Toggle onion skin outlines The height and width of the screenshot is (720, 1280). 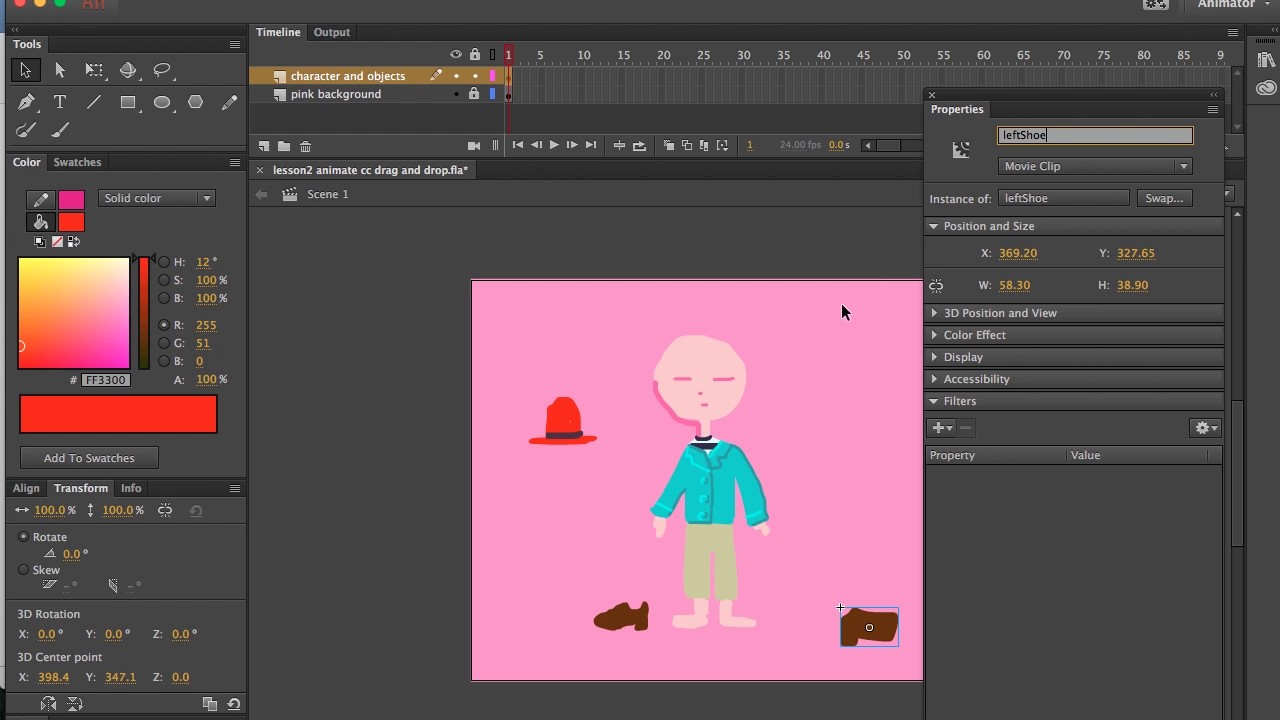click(687, 145)
